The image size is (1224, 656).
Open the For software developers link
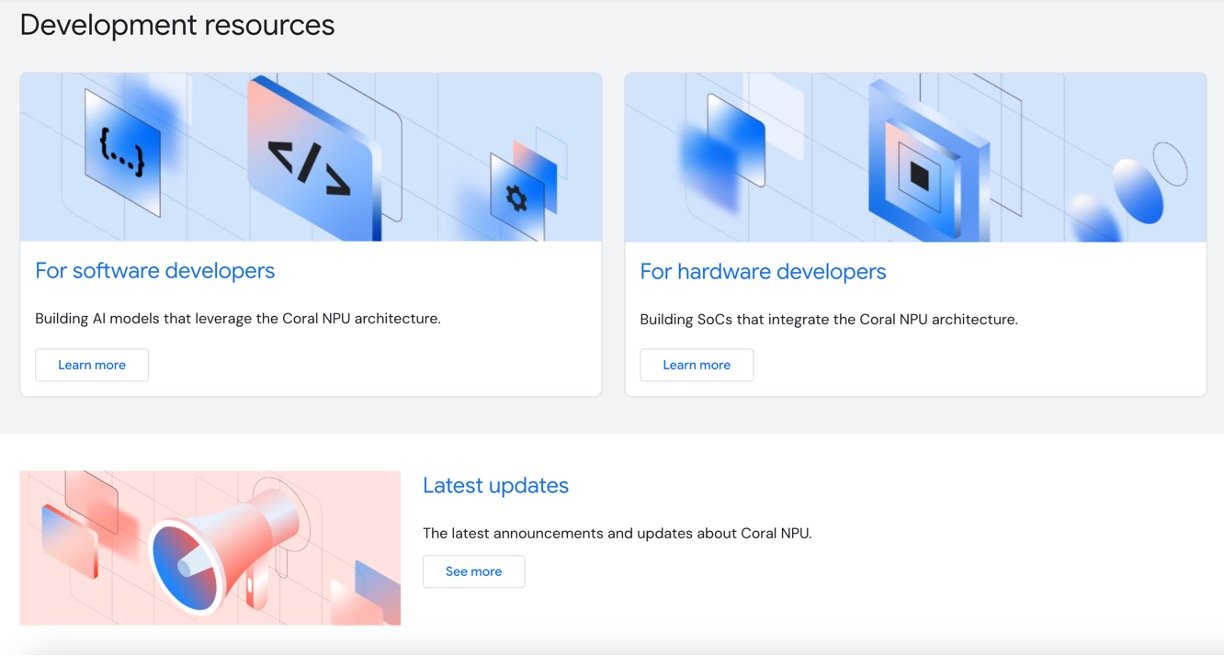[x=155, y=271]
